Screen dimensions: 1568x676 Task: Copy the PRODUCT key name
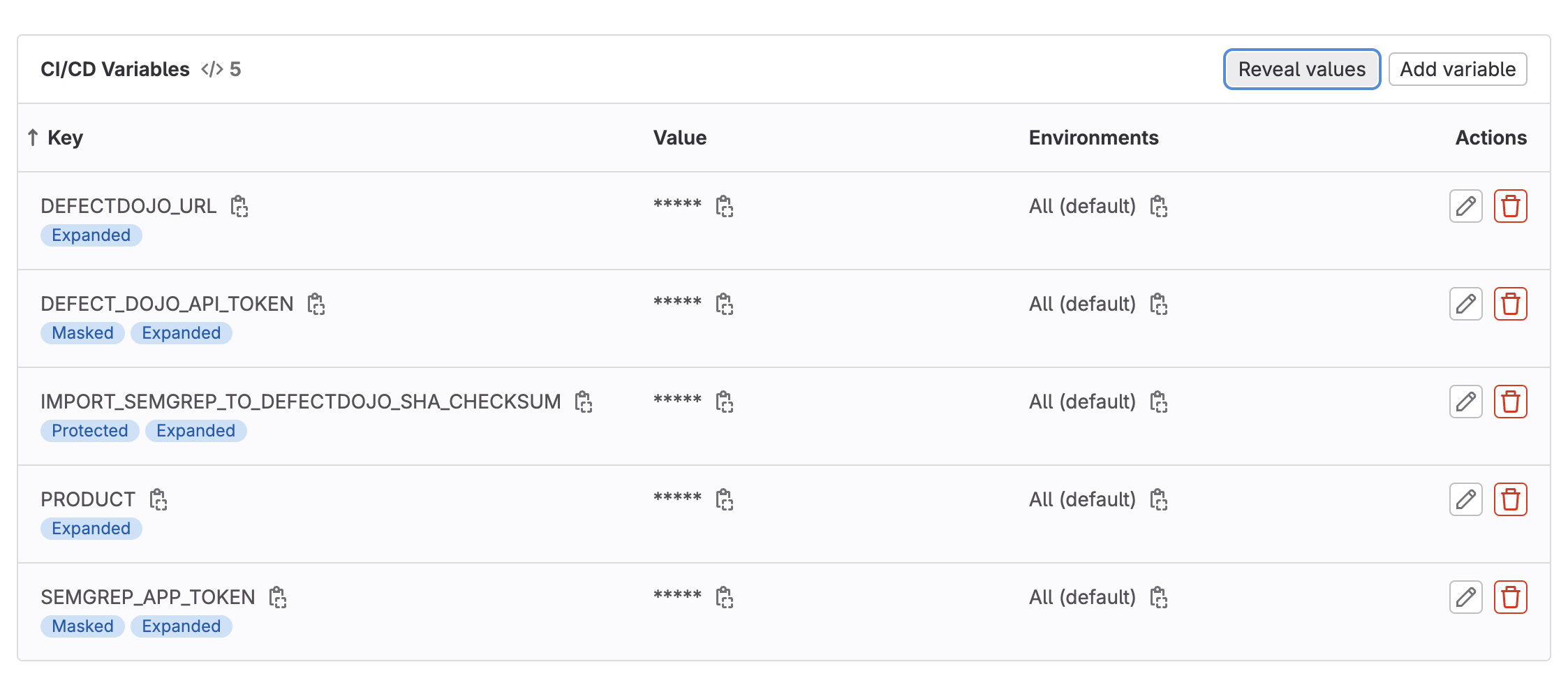pyautogui.click(x=158, y=500)
